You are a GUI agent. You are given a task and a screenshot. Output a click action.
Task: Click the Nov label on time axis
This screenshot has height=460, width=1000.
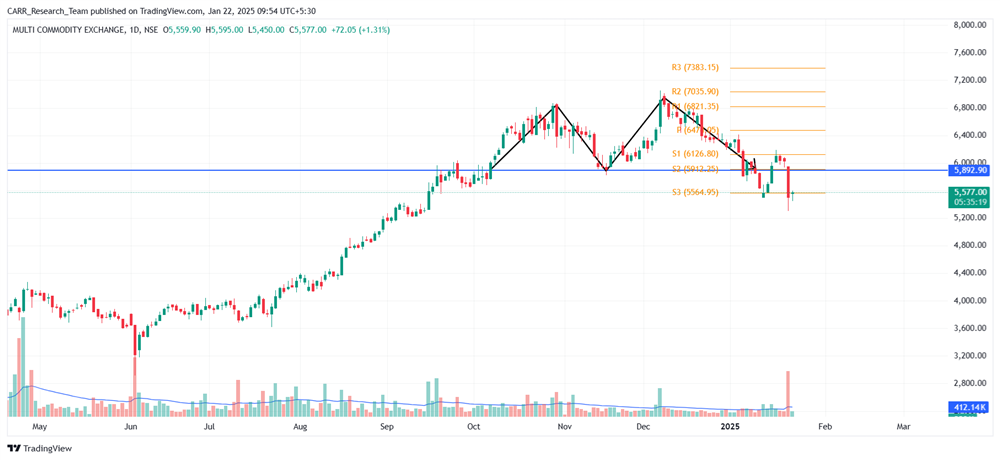(563, 426)
